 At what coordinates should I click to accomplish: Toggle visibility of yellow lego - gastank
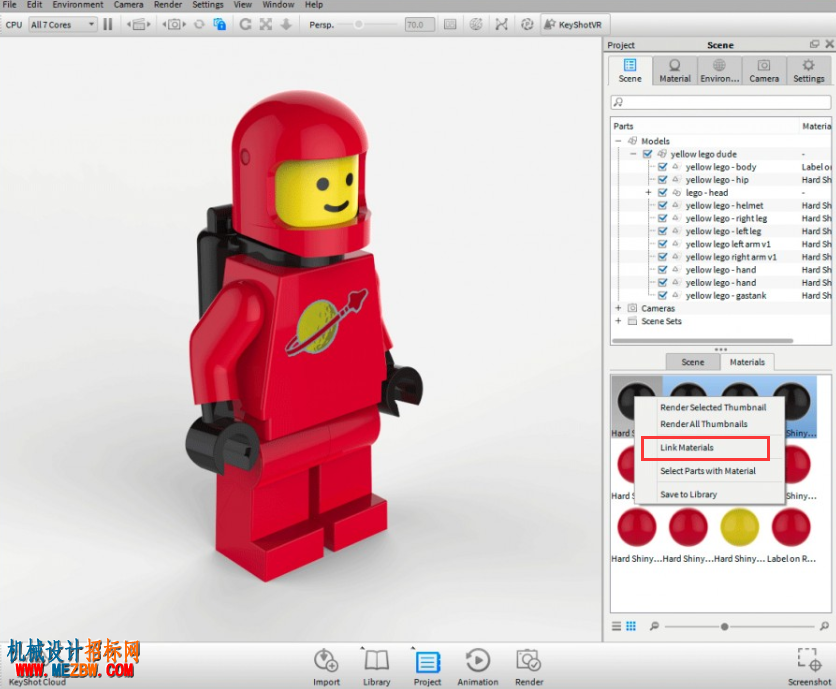(x=663, y=295)
